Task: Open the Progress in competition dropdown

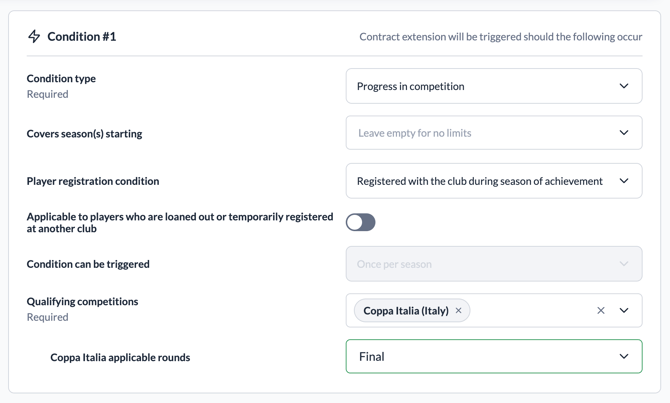Action: (480, 86)
